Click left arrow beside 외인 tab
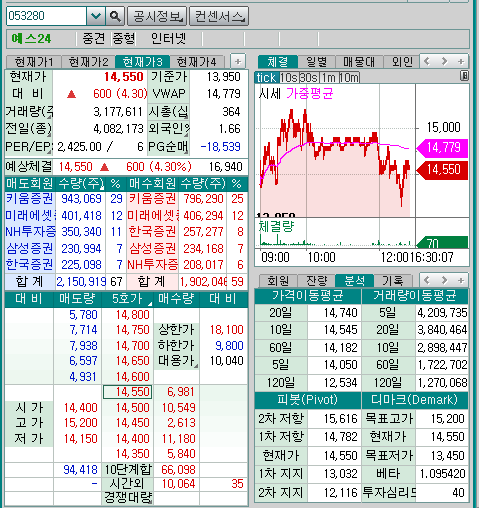The image size is (479, 508). pyautogui.click(x=427, y=61)
